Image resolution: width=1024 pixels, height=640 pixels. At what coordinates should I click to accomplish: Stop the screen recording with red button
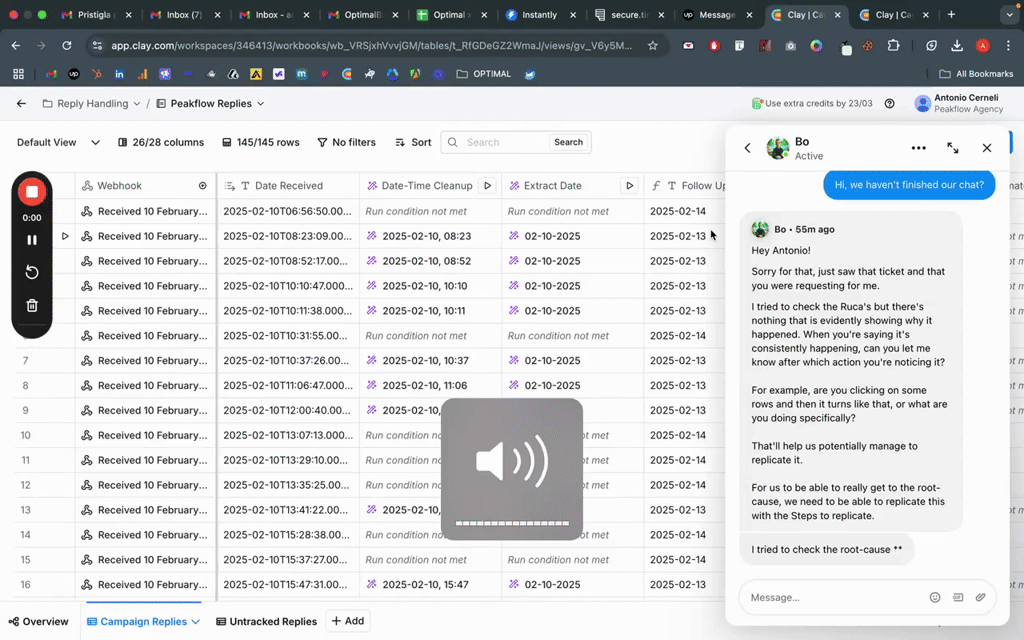pos(32,192)
